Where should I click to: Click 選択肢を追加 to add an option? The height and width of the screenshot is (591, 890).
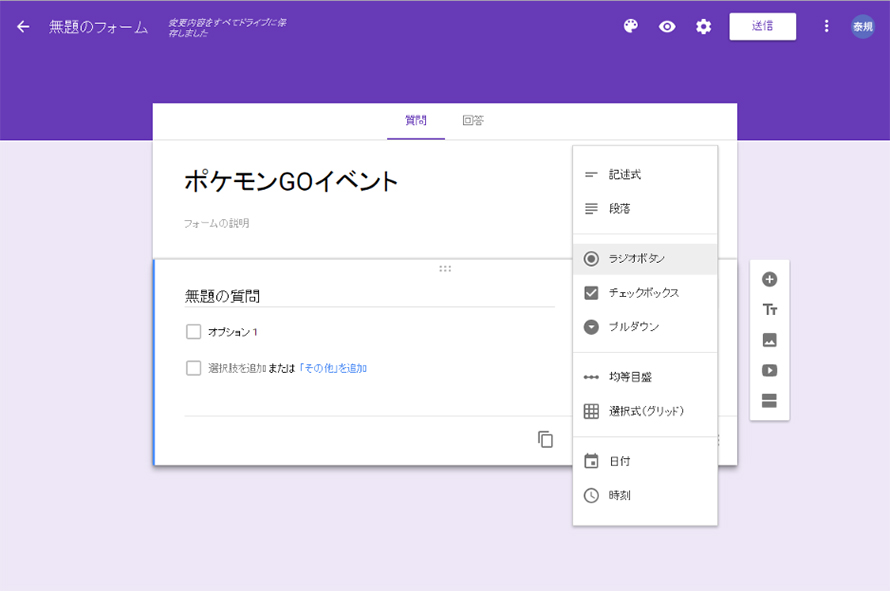coord(237,368)
